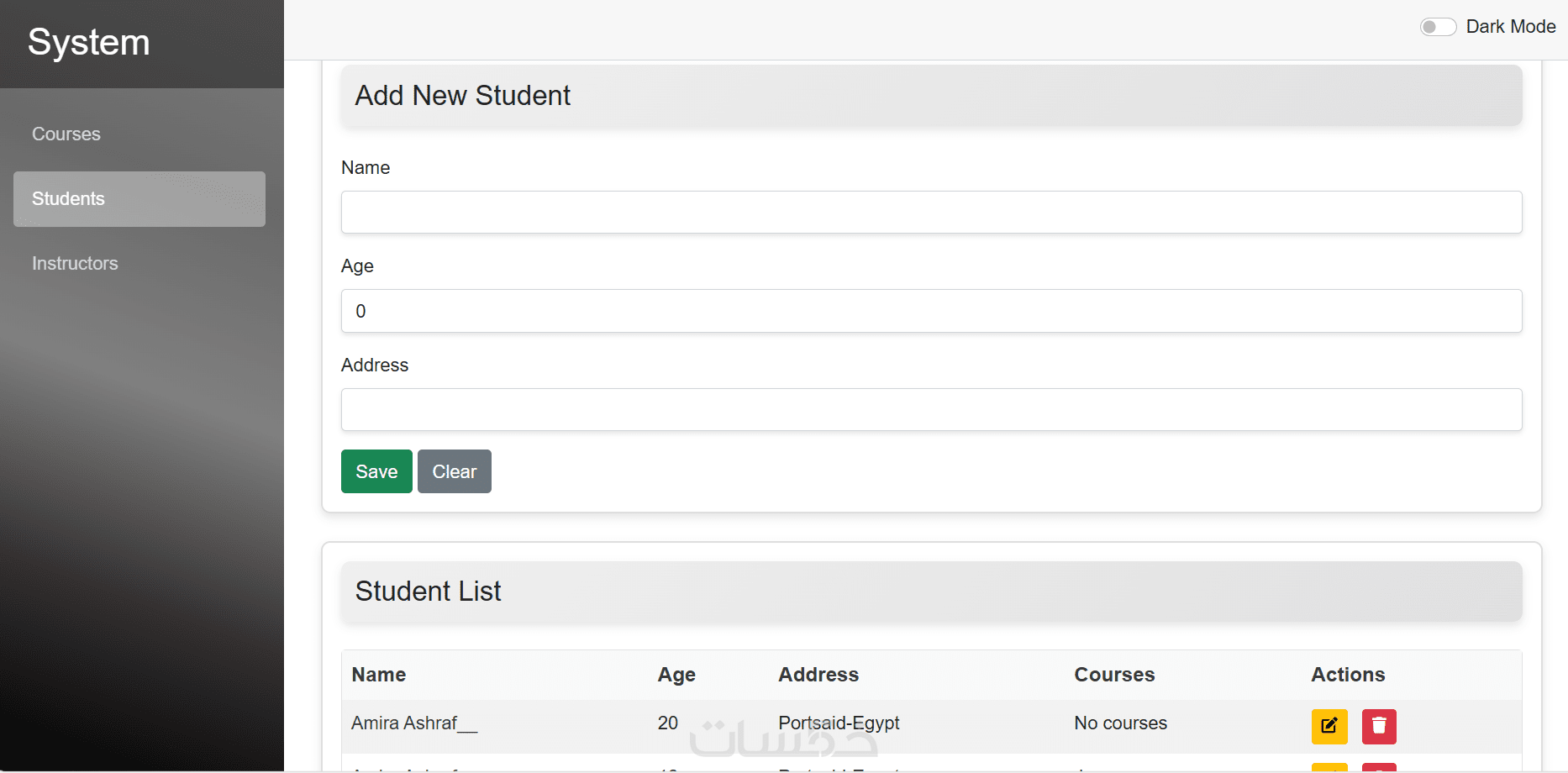
Task: Click the Courses table column header
Action: (x=1114, y=675)
